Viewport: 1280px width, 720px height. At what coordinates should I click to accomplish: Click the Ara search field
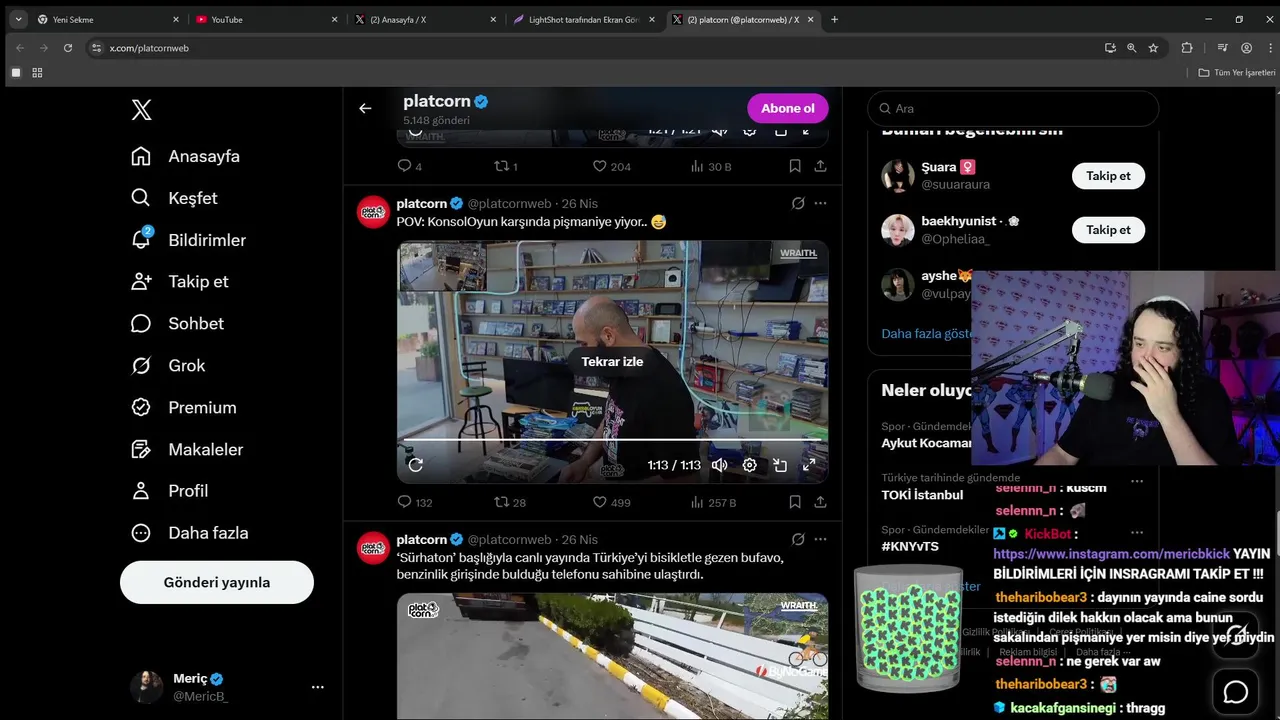pyautogui.click(x=1013, y=108)
